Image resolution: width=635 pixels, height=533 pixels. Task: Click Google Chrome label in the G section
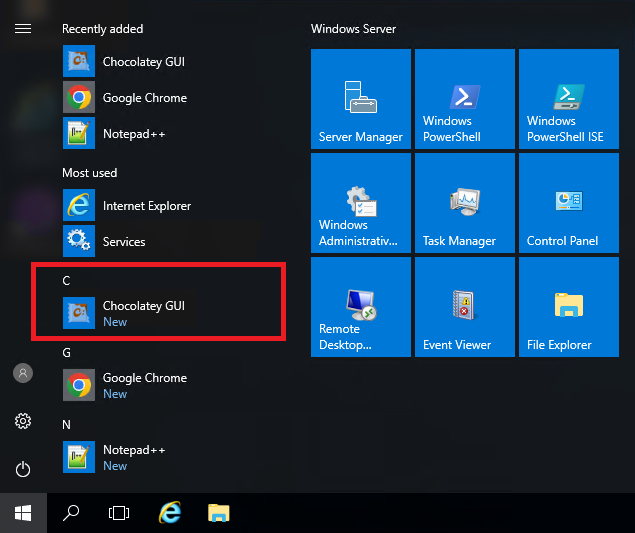(145, 378)
